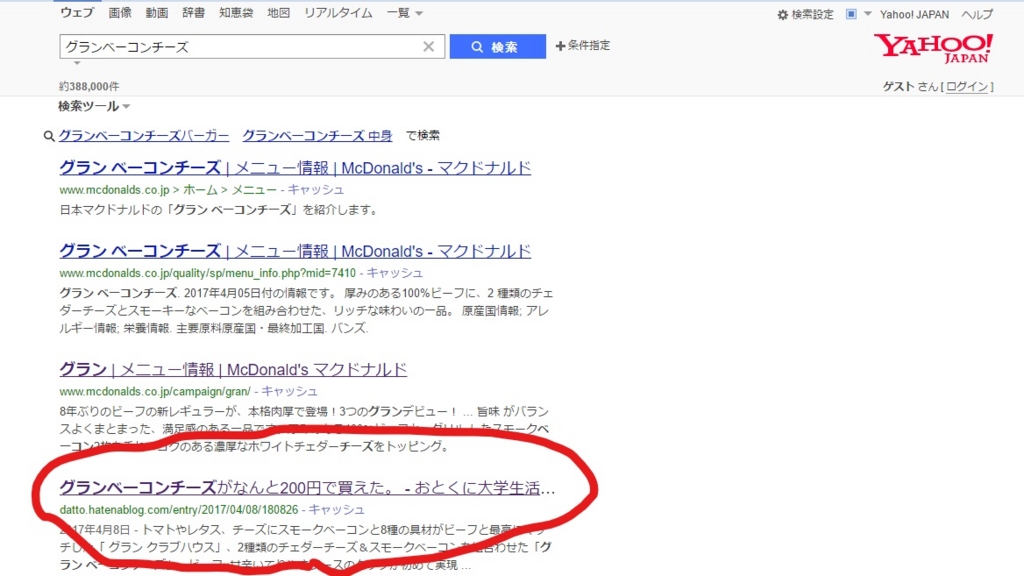Click URL datto.hatenablog.com/entry/2017/04/08/180826

pos(179,509)
